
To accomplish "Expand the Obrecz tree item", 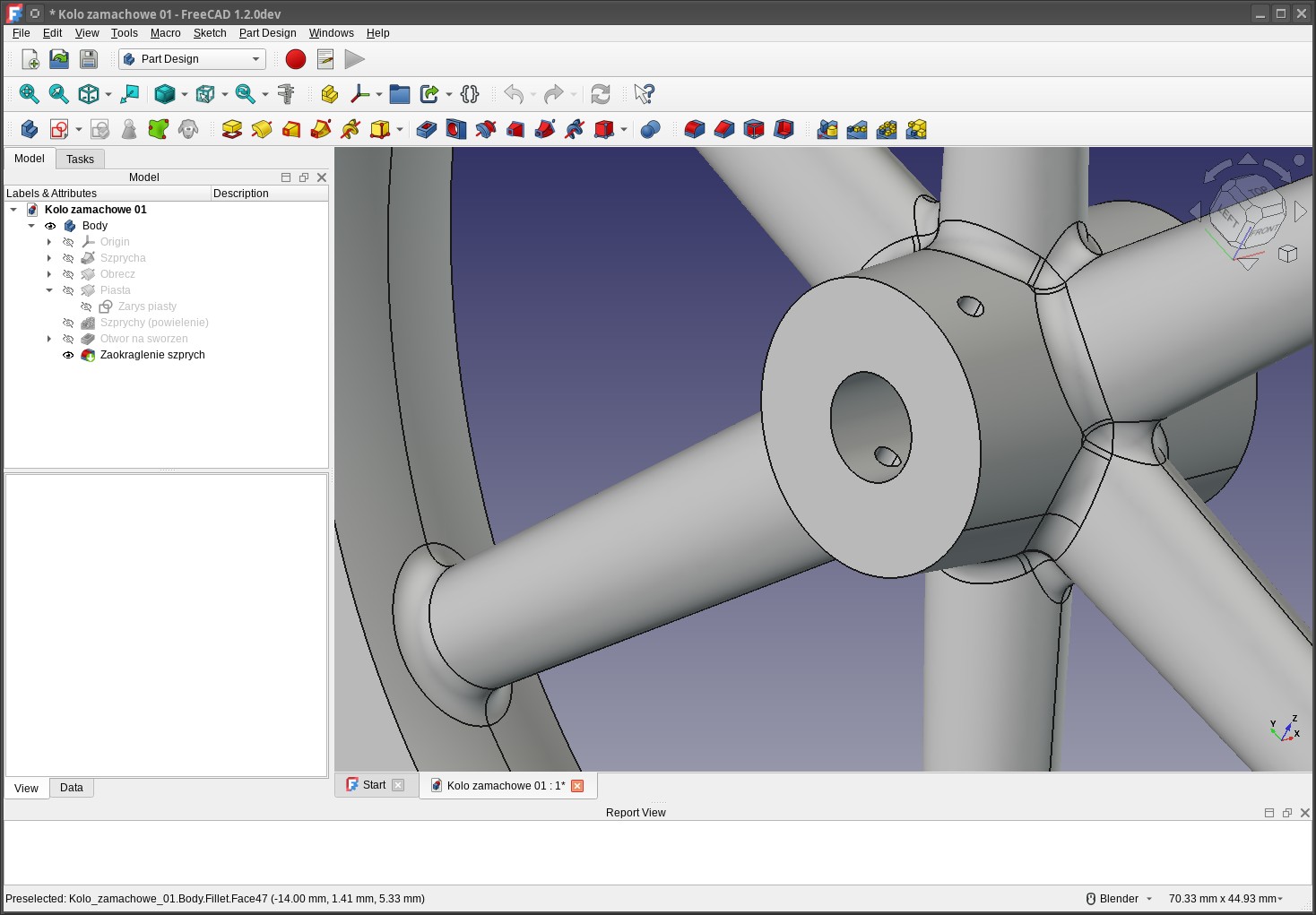I will click(49, 274).
